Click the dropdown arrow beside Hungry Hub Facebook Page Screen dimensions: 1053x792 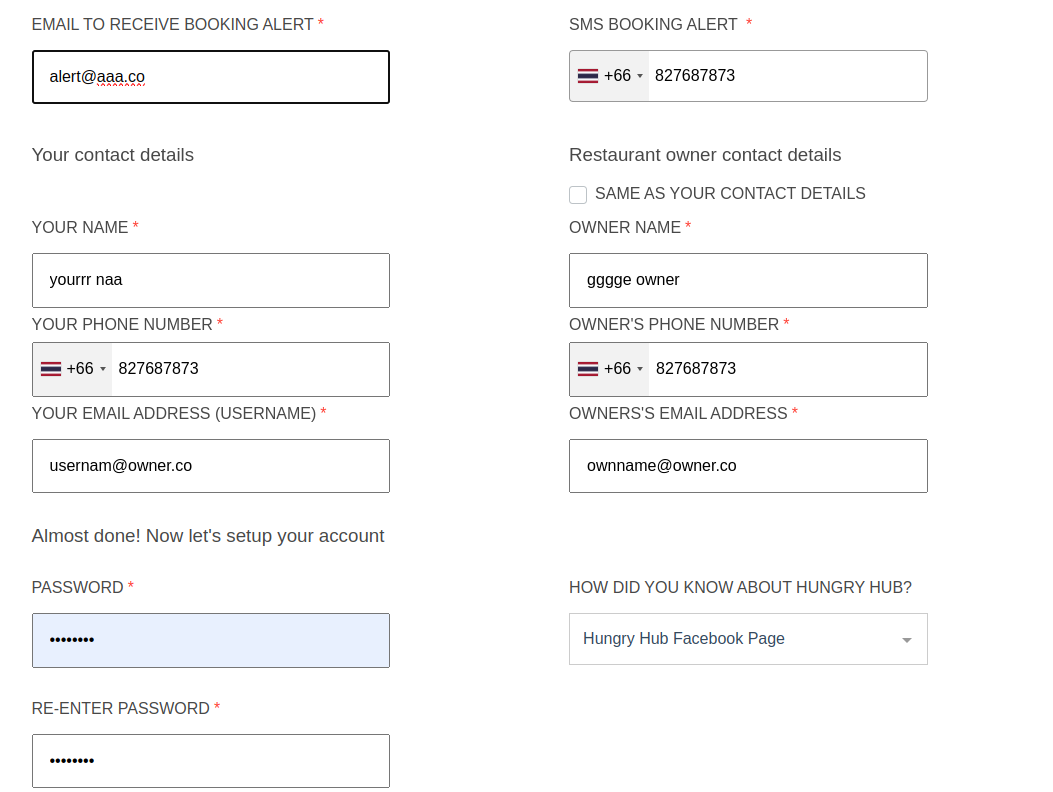tap(907, 640)
